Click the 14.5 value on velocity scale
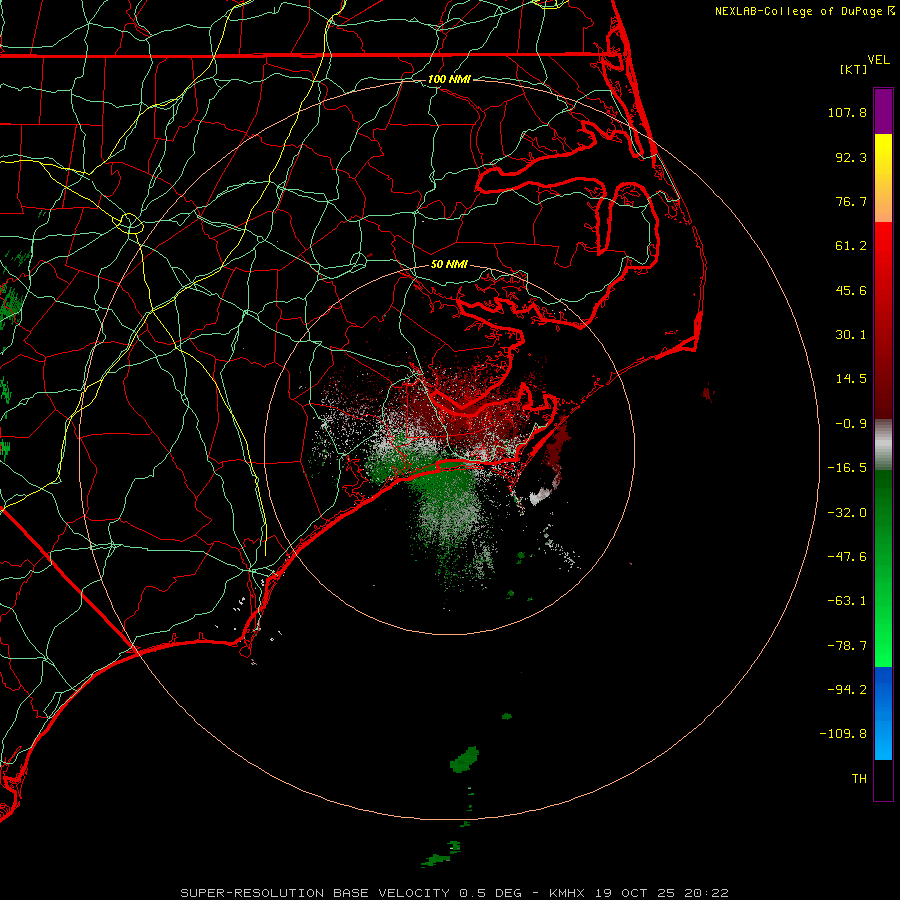 (x=851, y=379)
